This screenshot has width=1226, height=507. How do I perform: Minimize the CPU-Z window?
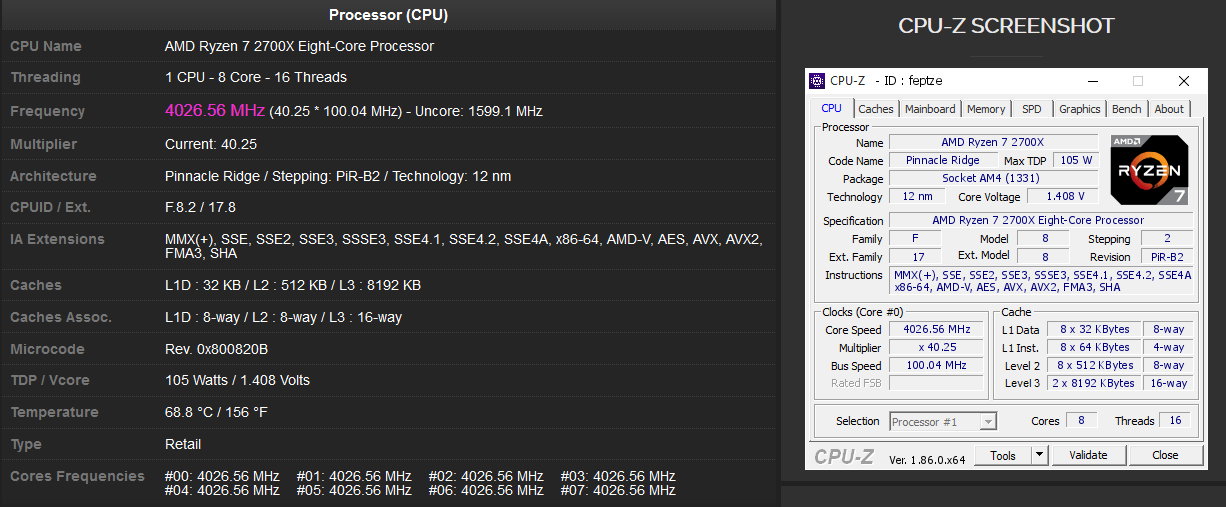(x=1093, y=81)
